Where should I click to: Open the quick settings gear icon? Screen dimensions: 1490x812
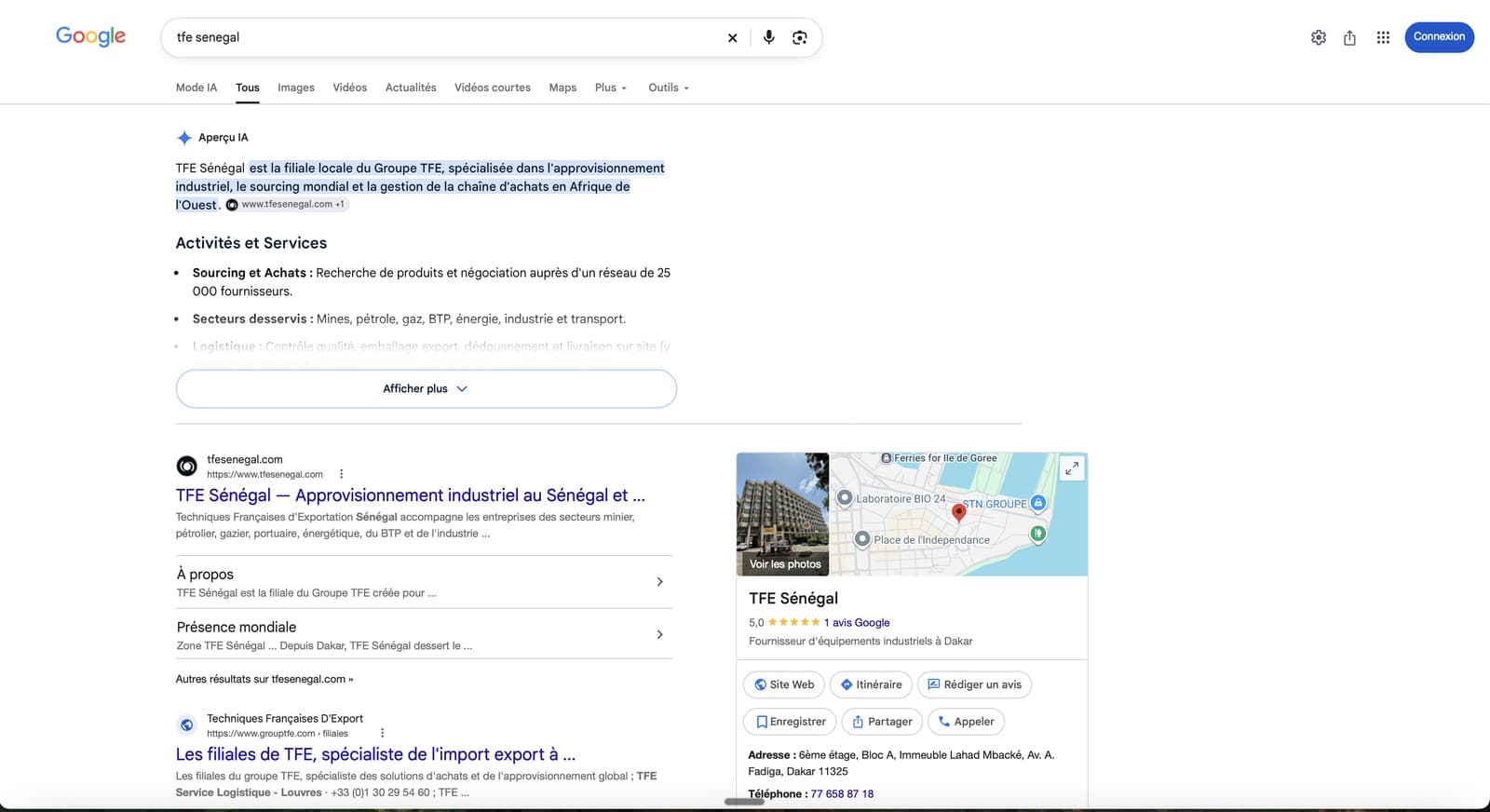[x=1319, y=37]
